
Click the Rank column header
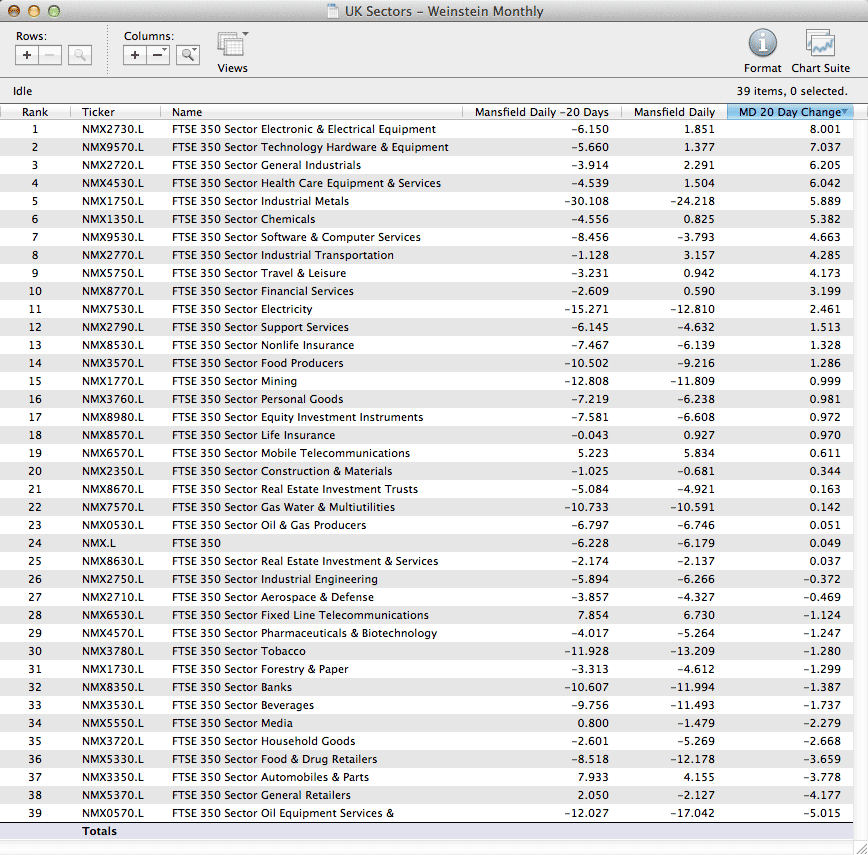point(35,112)
